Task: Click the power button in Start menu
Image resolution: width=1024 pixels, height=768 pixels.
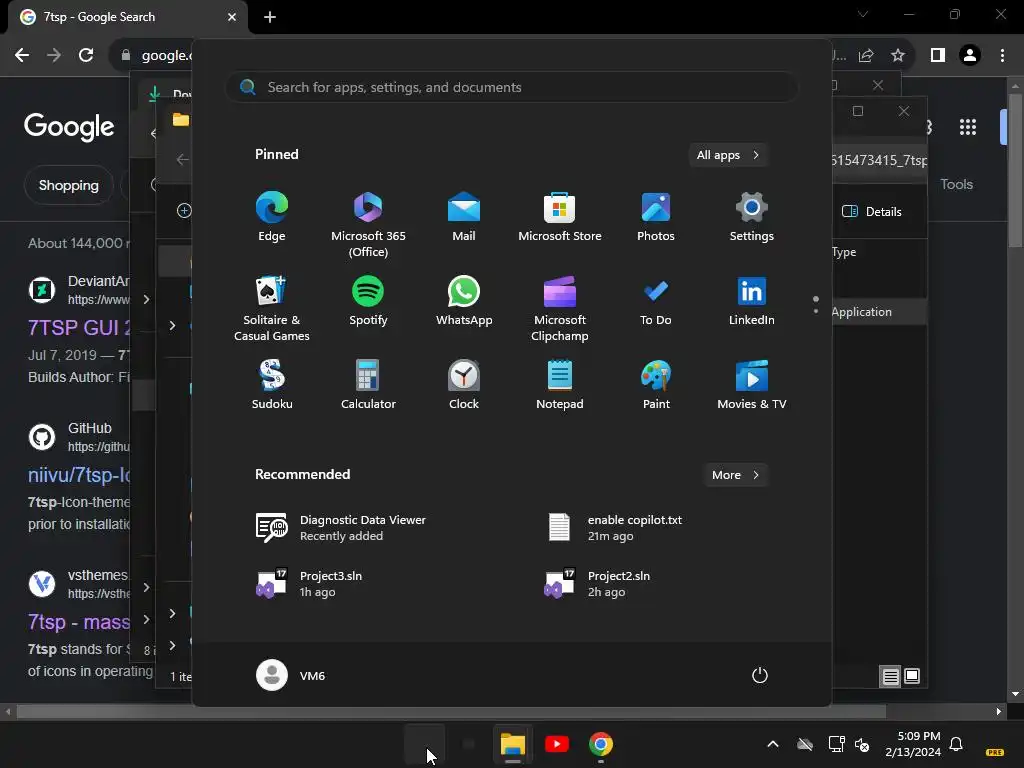Action: tap(760, 675)
